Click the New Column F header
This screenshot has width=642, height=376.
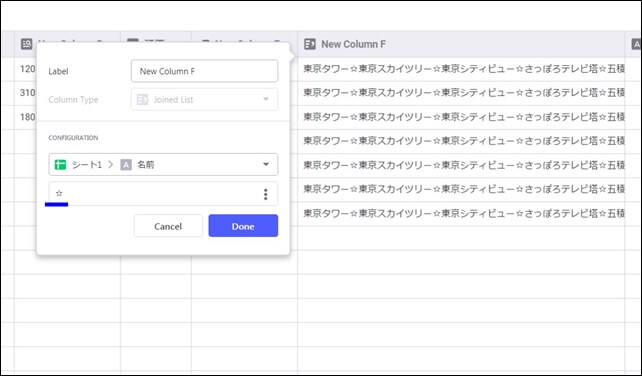461,44
